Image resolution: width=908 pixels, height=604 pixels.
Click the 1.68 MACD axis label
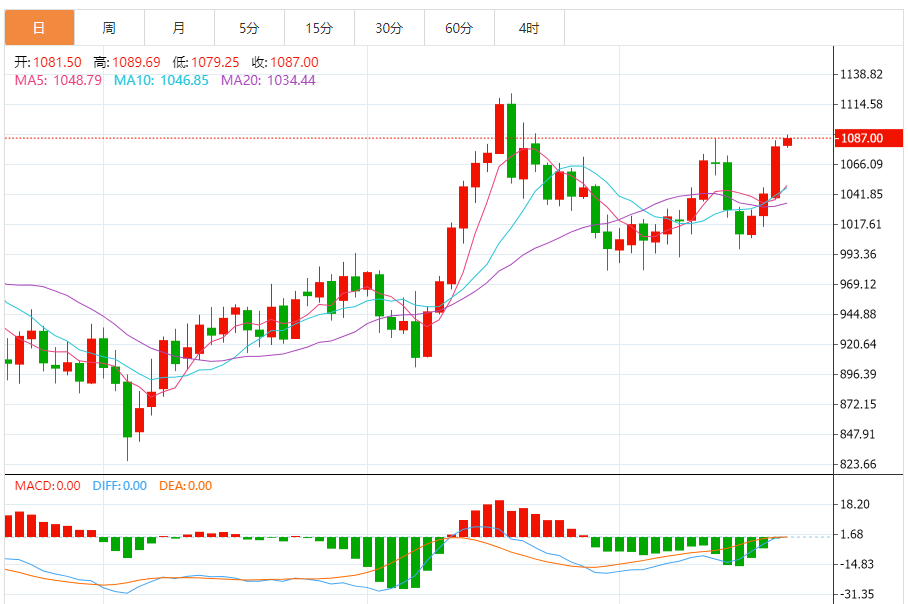click(852, 534)
